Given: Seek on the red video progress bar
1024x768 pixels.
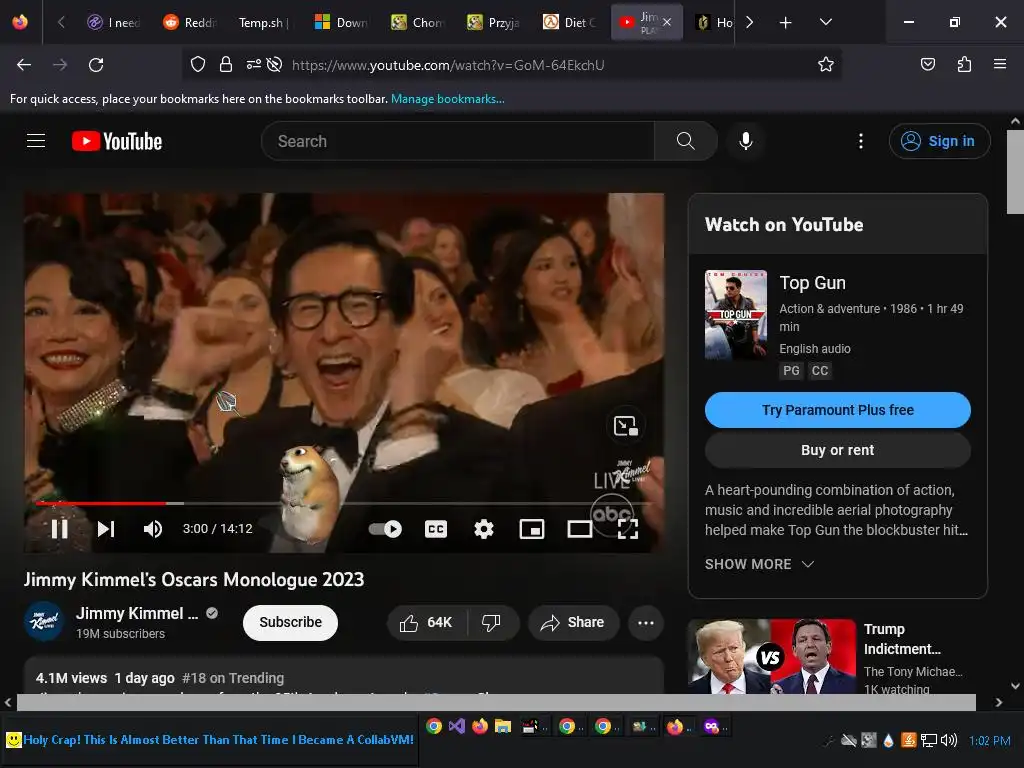Looking at the screenshot, I should click(101, 503).
